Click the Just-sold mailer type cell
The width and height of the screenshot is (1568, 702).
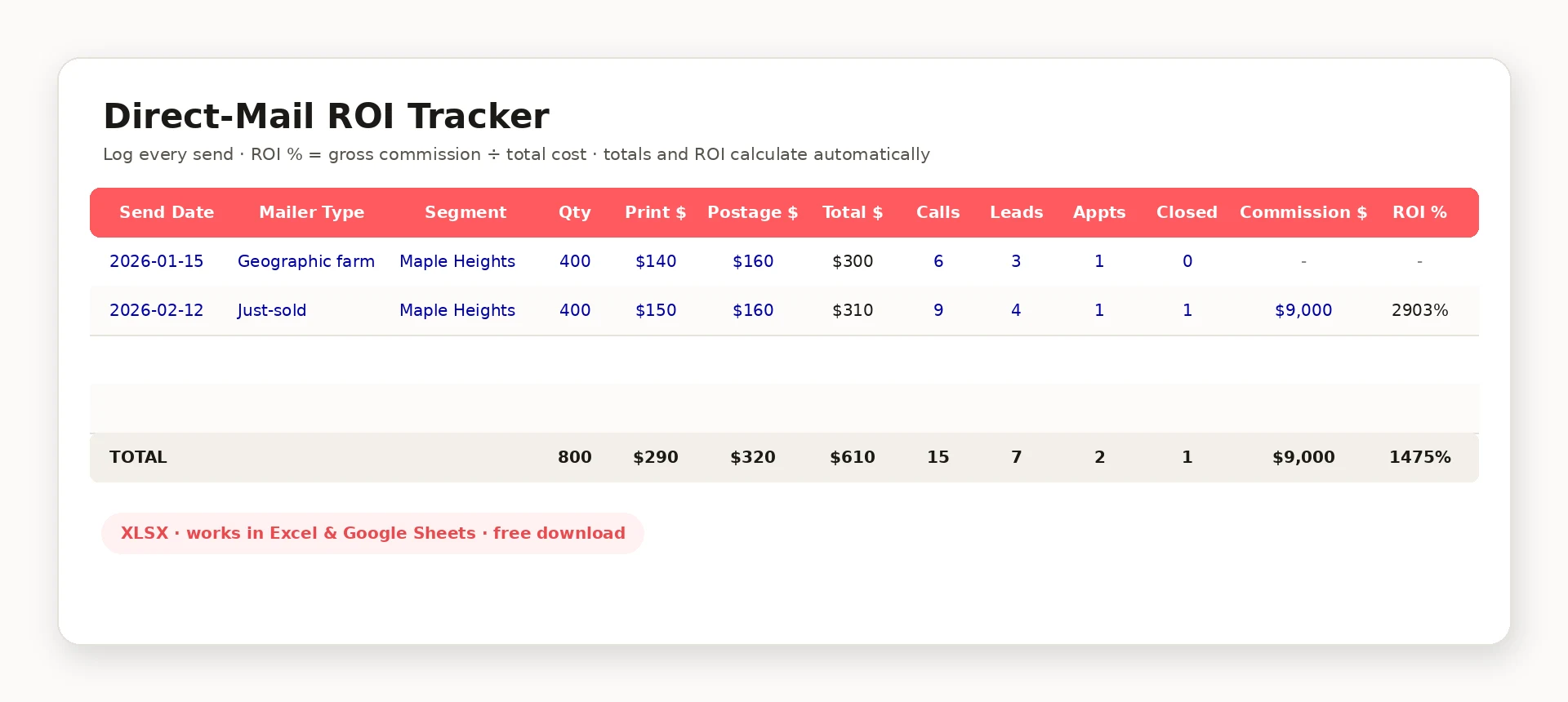click(x=272, y=310)
